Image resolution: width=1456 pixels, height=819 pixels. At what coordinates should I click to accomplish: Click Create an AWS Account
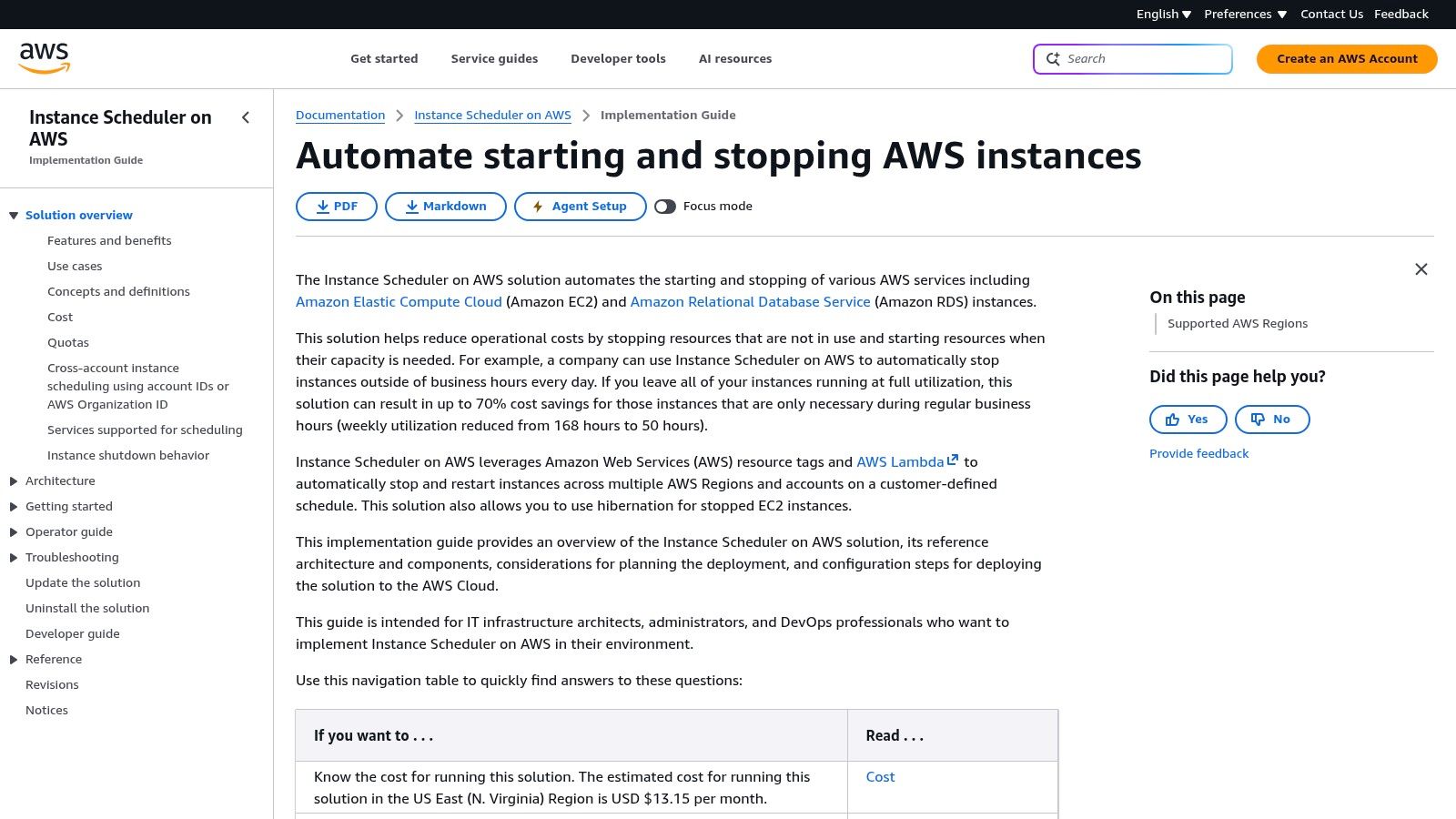click(x=1347, y=59)
